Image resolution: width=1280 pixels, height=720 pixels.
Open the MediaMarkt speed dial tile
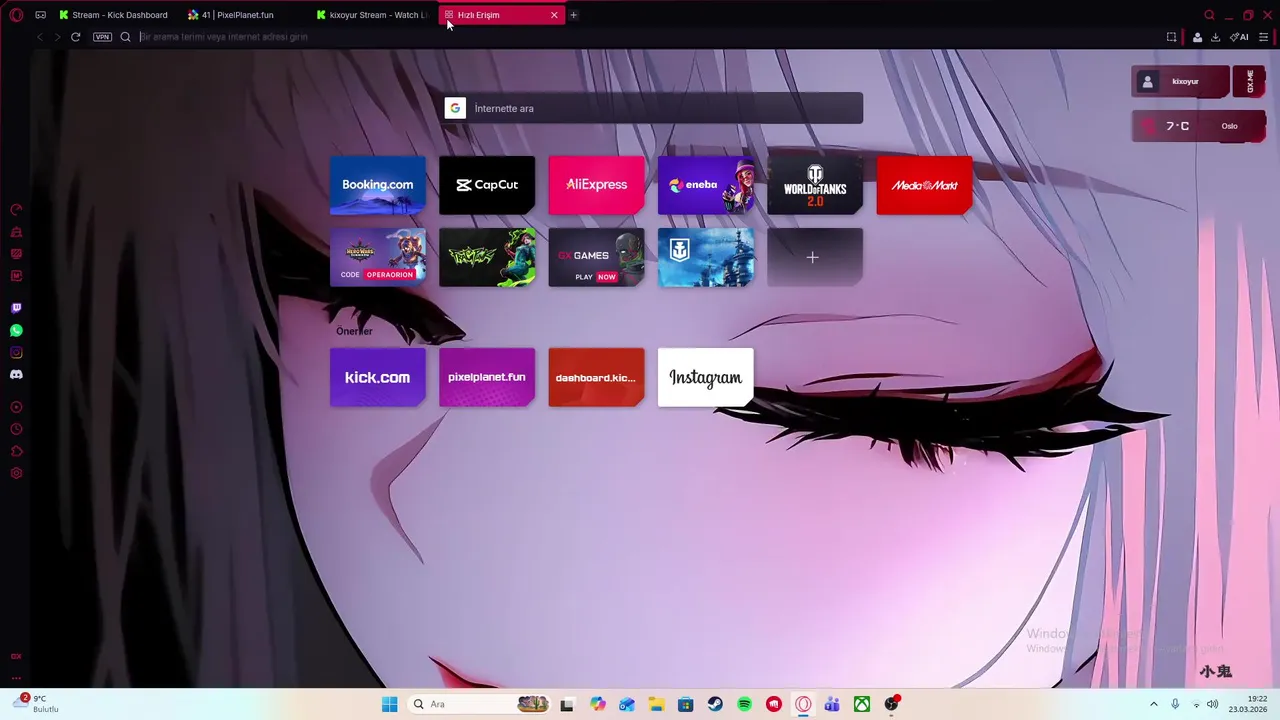[924, 185]
